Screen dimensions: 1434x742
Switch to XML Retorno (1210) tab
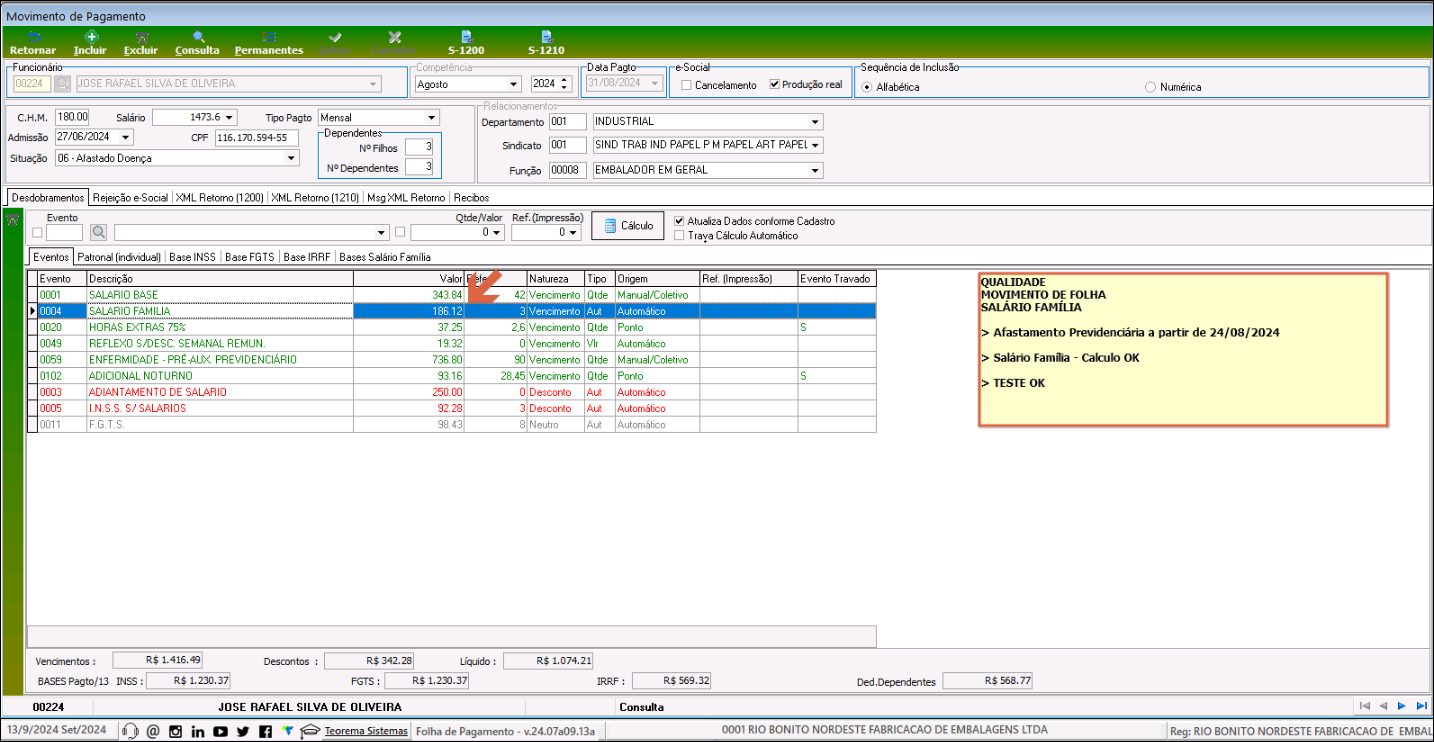point(315,197)
